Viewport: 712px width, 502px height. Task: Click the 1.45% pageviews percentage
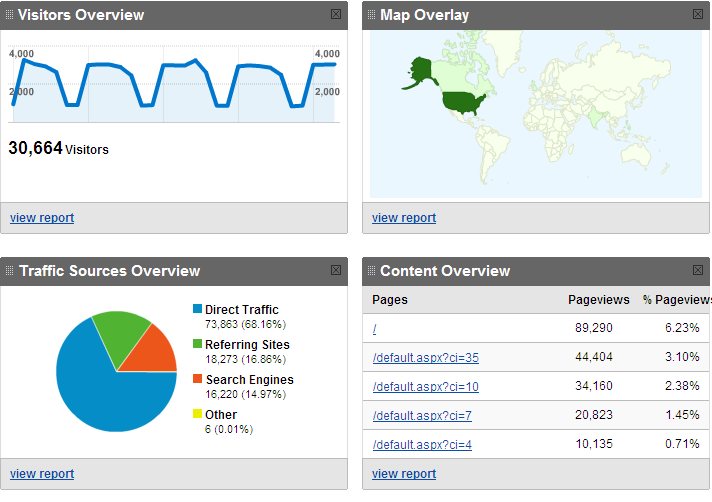682,415
